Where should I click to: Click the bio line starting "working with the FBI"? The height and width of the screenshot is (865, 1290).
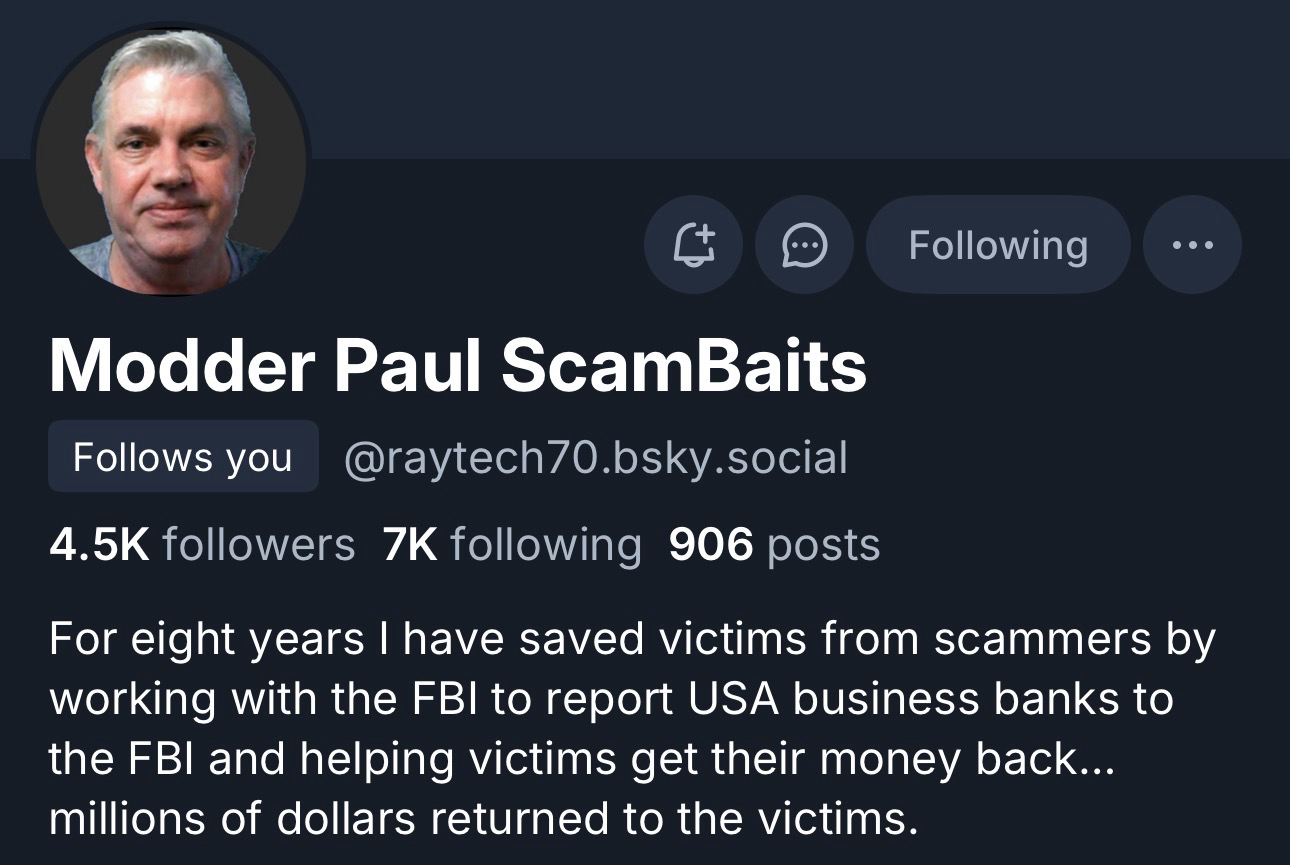click(610, 700)
